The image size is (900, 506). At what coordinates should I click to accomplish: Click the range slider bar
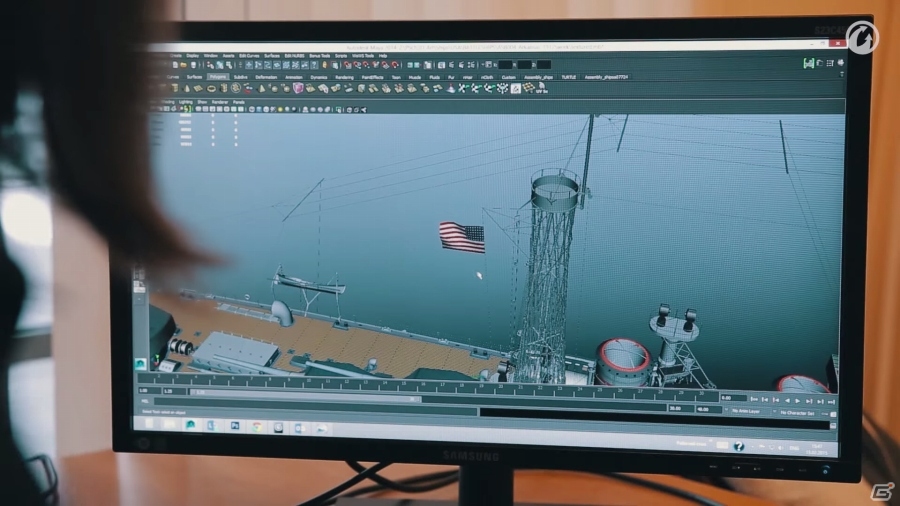coord(304,396)
